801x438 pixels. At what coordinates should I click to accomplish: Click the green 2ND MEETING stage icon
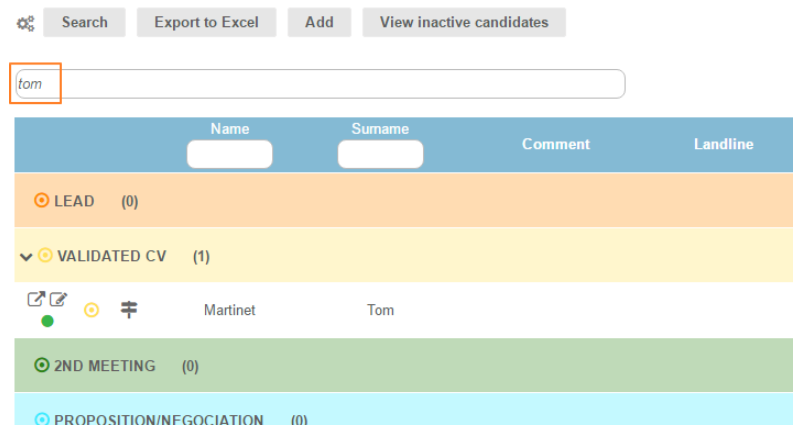(41, 366)
